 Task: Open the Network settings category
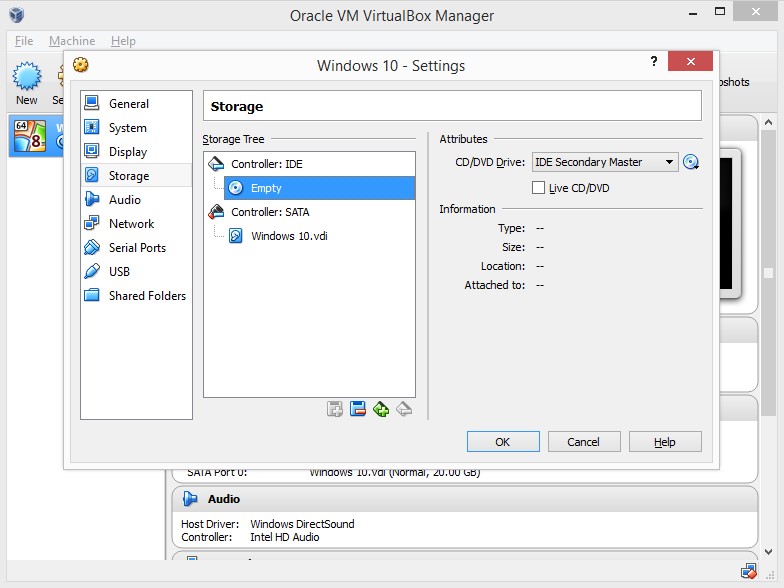(136, 224)
